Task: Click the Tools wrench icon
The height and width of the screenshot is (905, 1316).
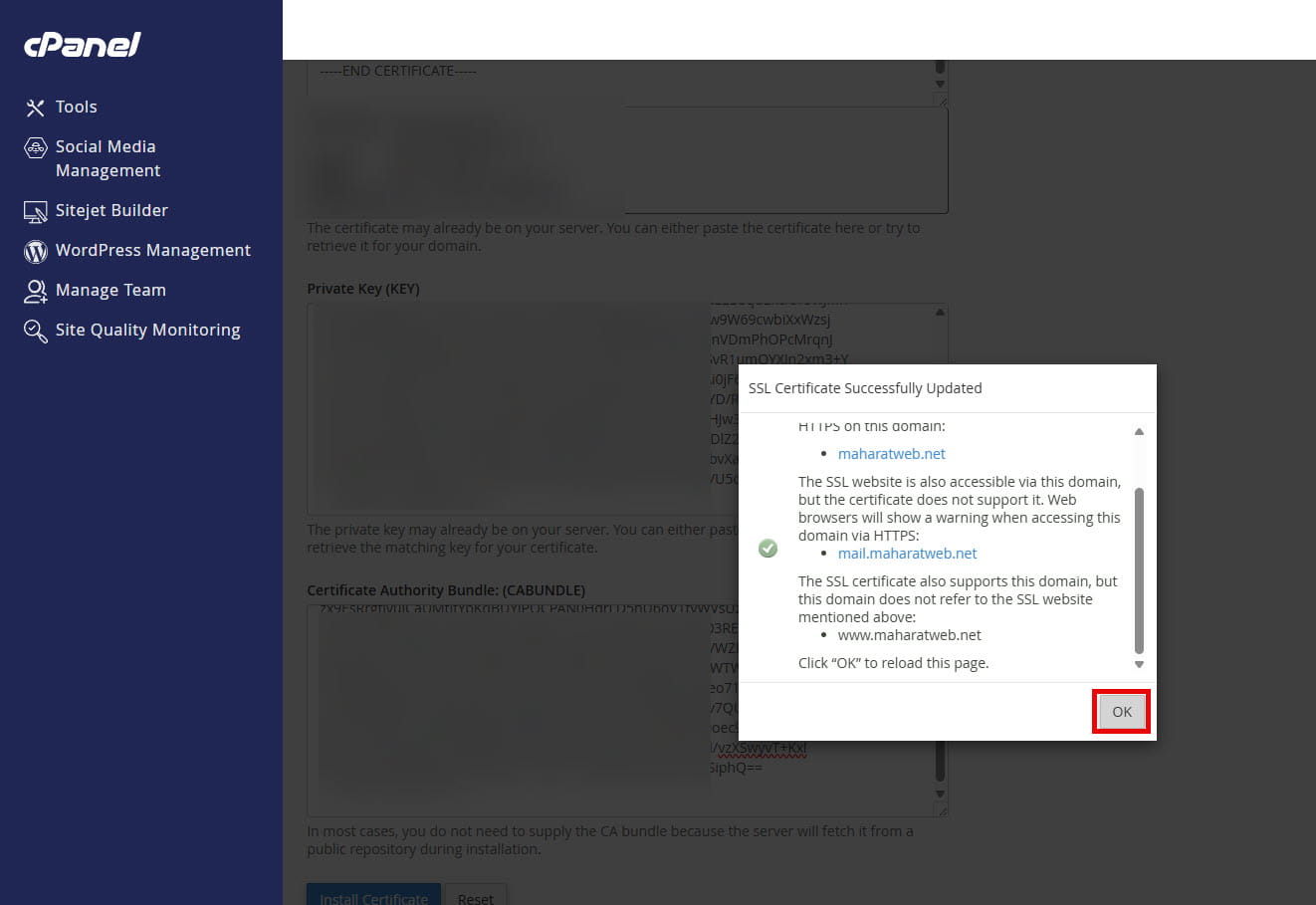Action: (x=35, y=108)
